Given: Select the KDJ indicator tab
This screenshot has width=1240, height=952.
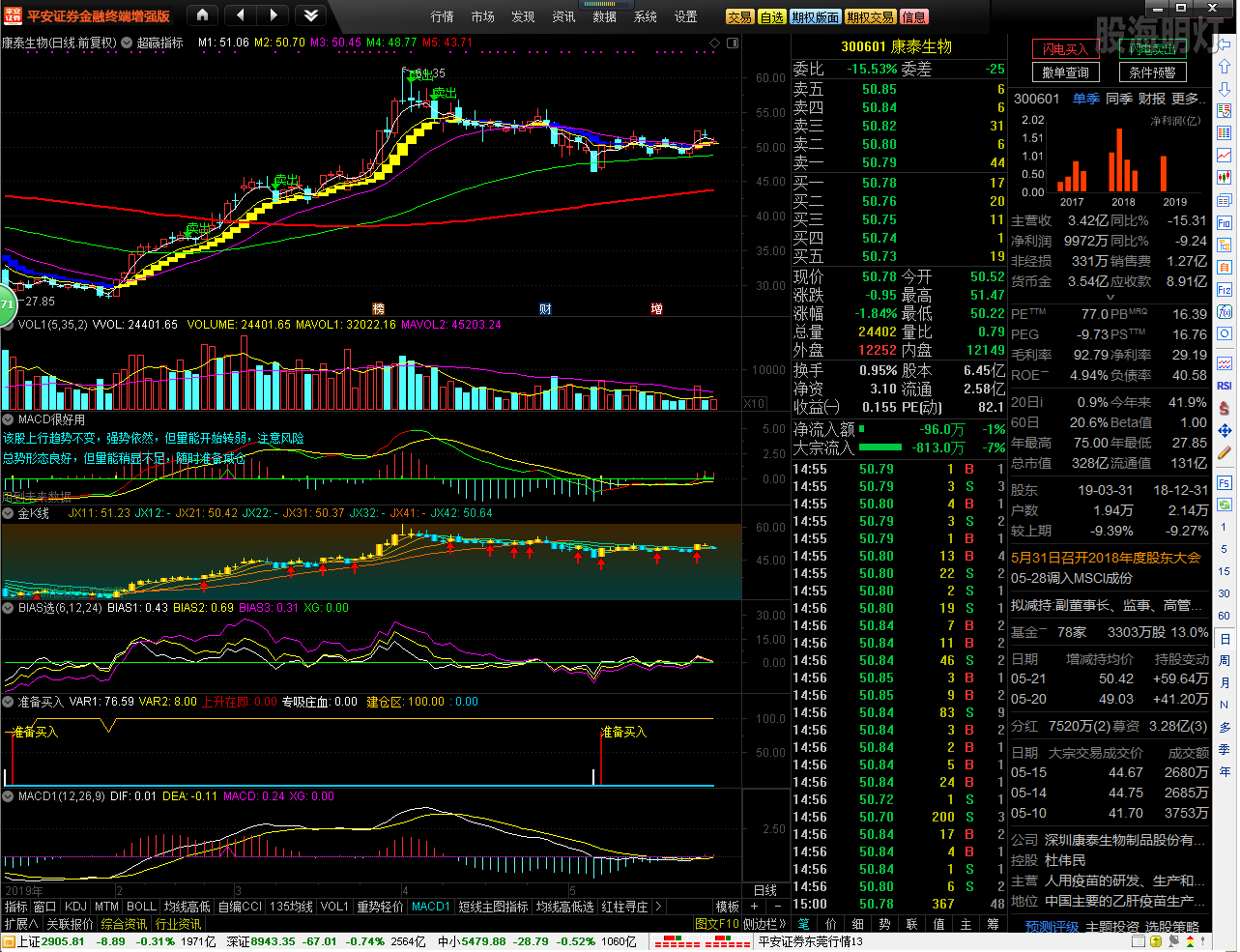Looking at the screenshot, I should pyautogui.click(x=75, y=907).
